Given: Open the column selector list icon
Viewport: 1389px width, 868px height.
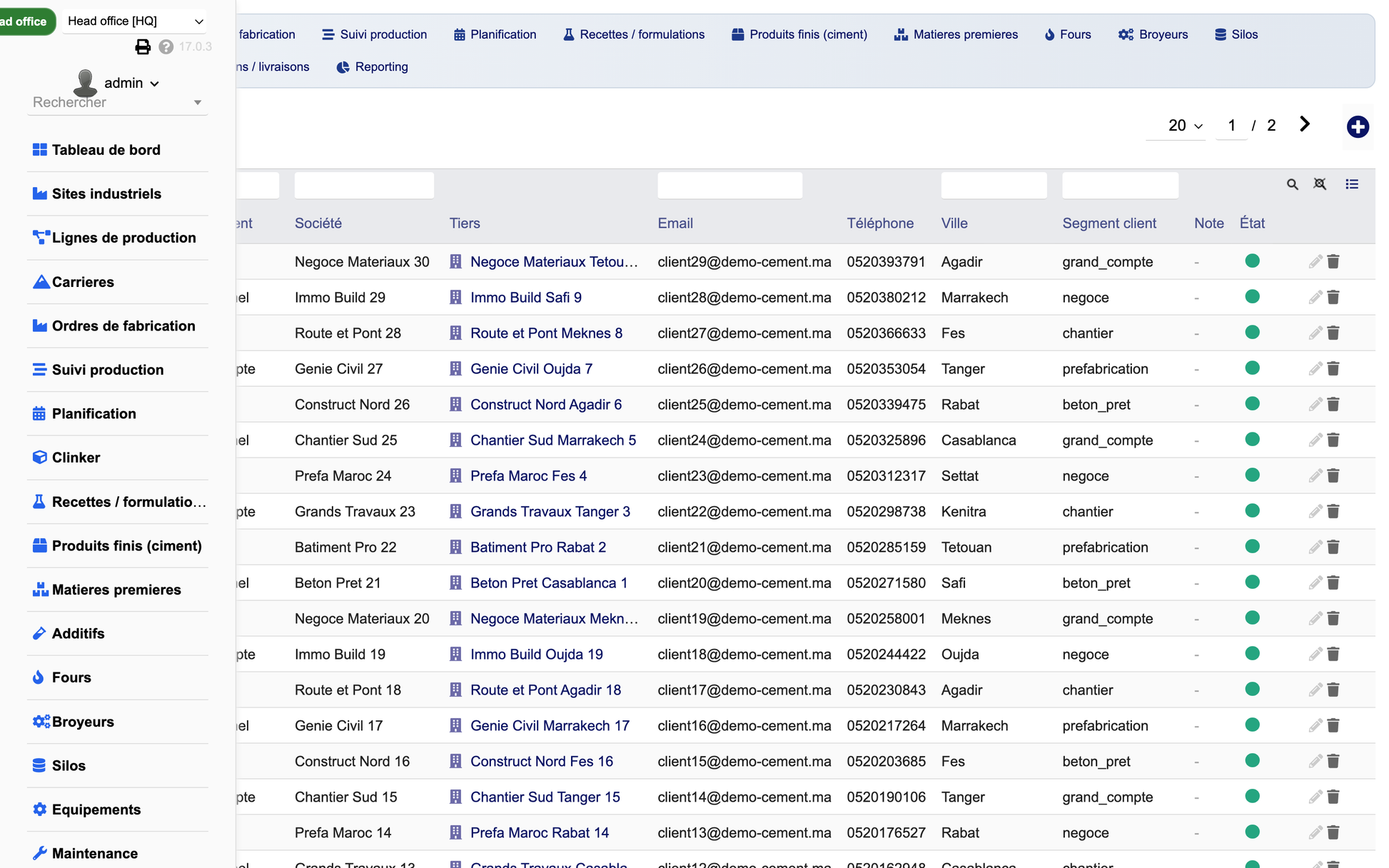Looking at the screenshot, I should pyautogui.click(x=1352, y=184).
